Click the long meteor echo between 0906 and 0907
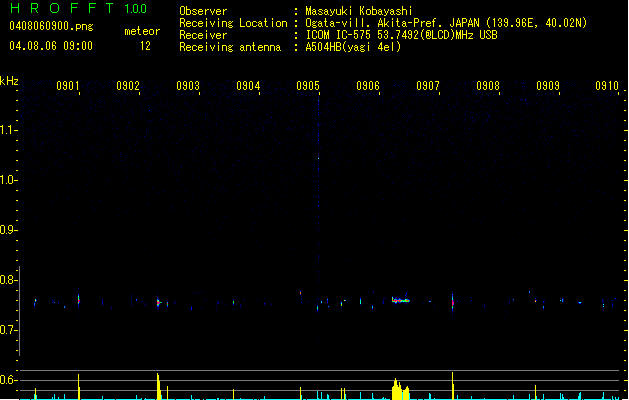Viewport: 629px width, 400px height. coord(400,300)
